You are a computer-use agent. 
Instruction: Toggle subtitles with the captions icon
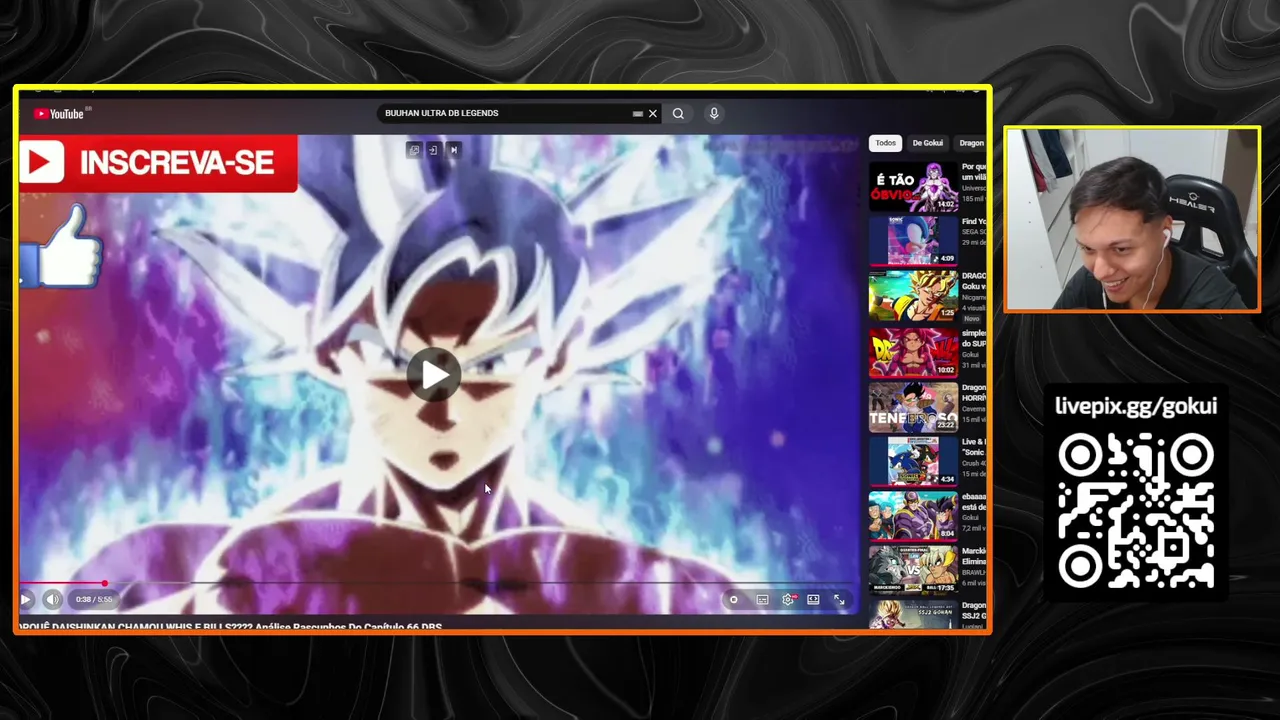[x=762, y=600]
